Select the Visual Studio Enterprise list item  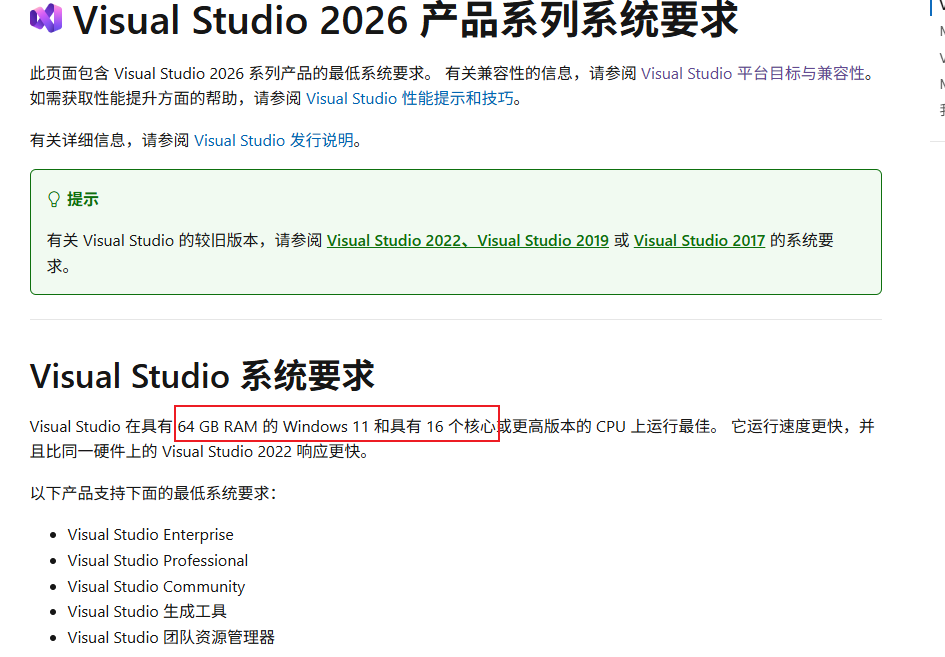[x=150, y=535]
